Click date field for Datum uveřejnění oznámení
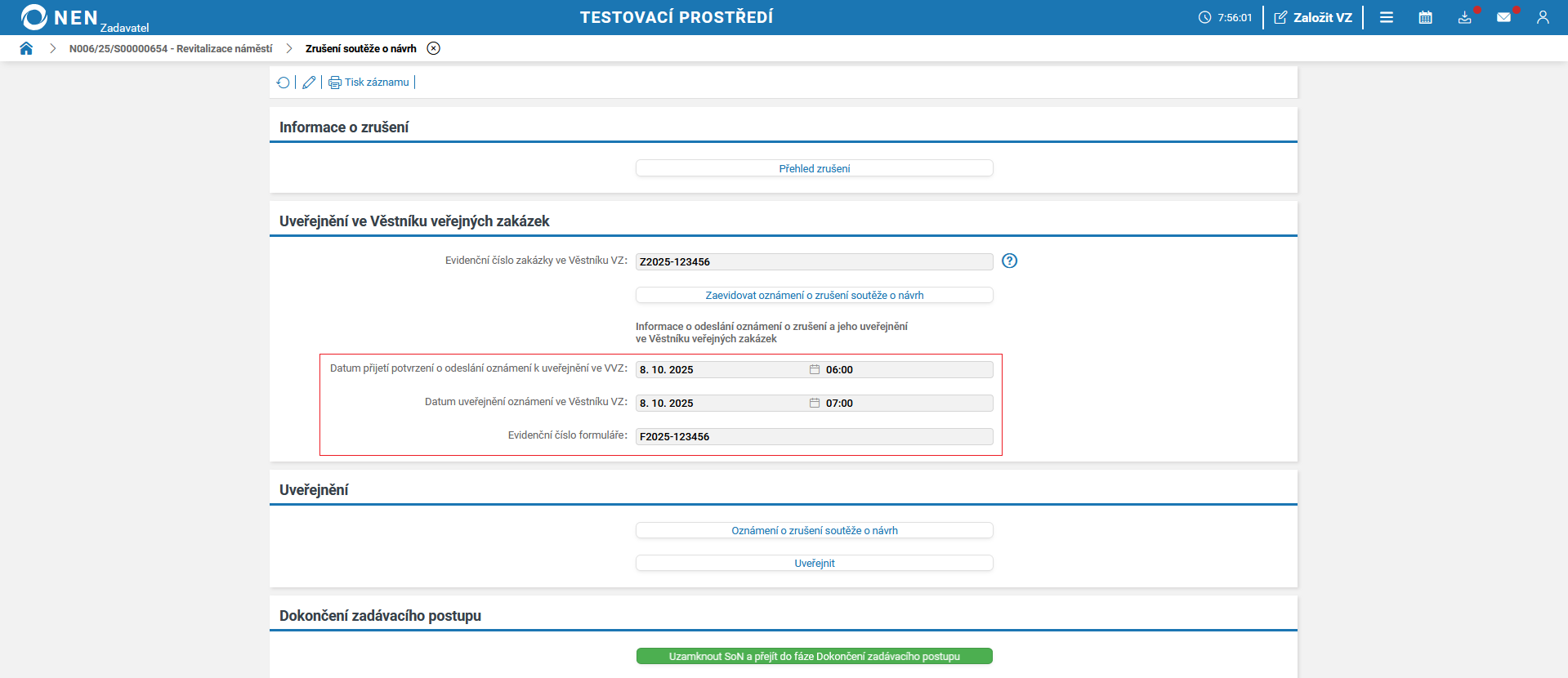 [x=721, y=403]
